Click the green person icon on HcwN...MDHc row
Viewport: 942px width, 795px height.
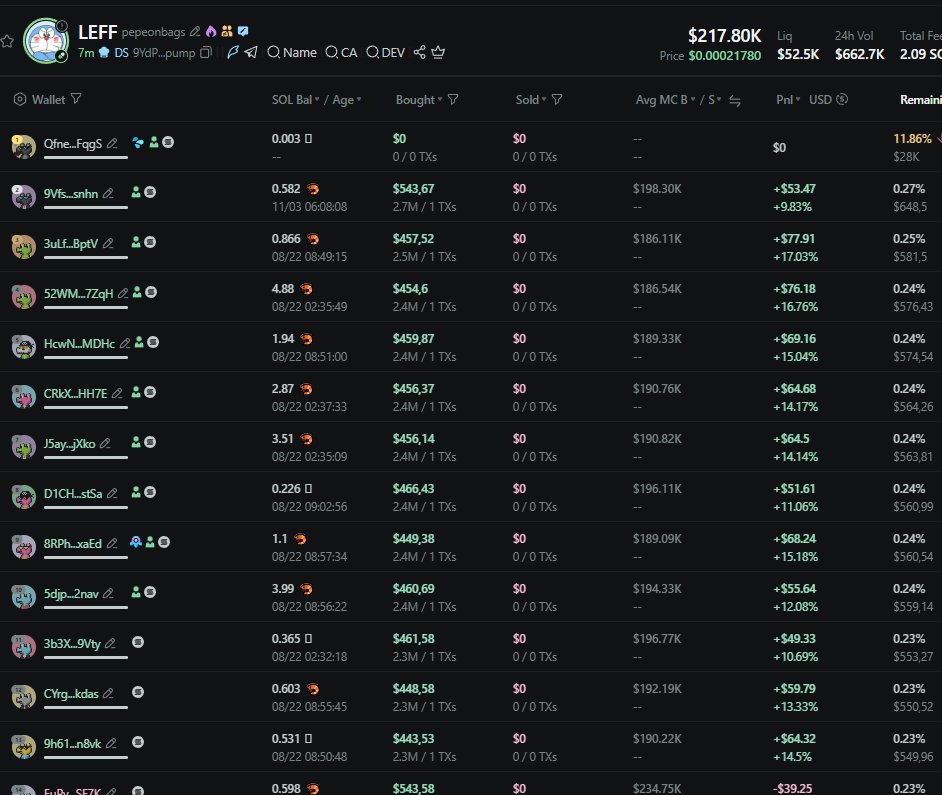click(139, 342)
